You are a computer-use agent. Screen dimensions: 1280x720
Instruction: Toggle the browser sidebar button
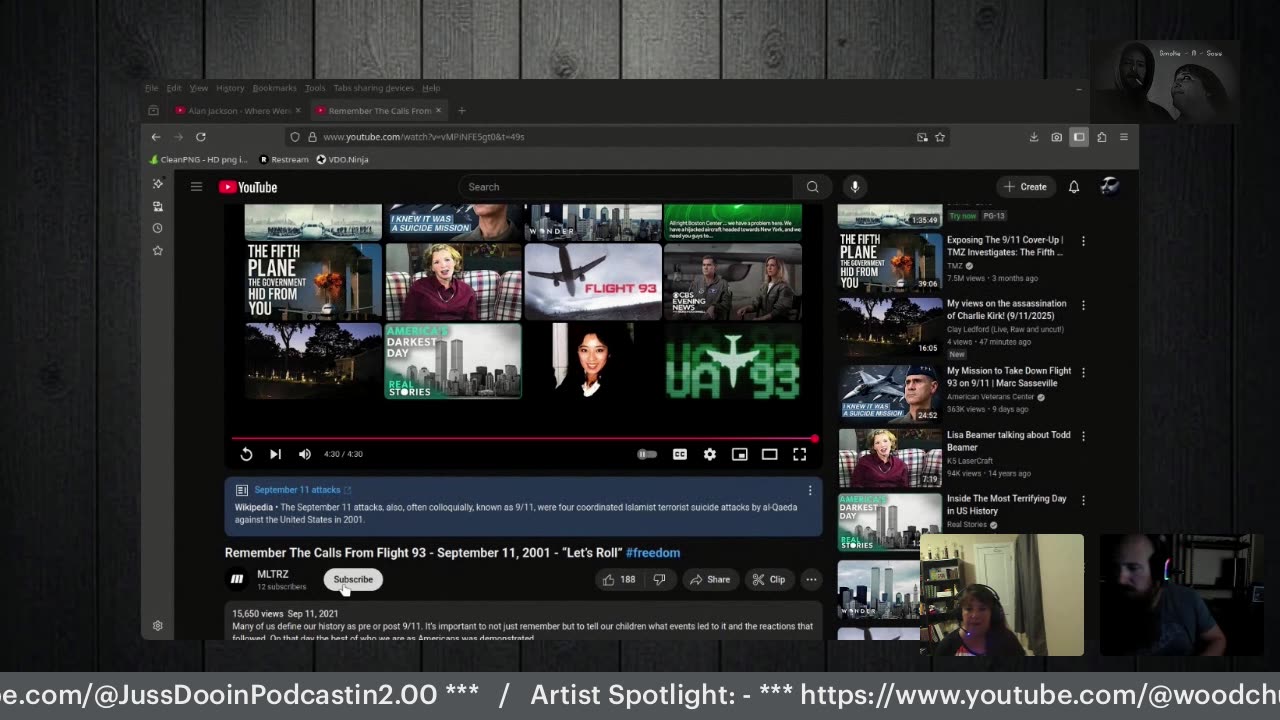1079,137
